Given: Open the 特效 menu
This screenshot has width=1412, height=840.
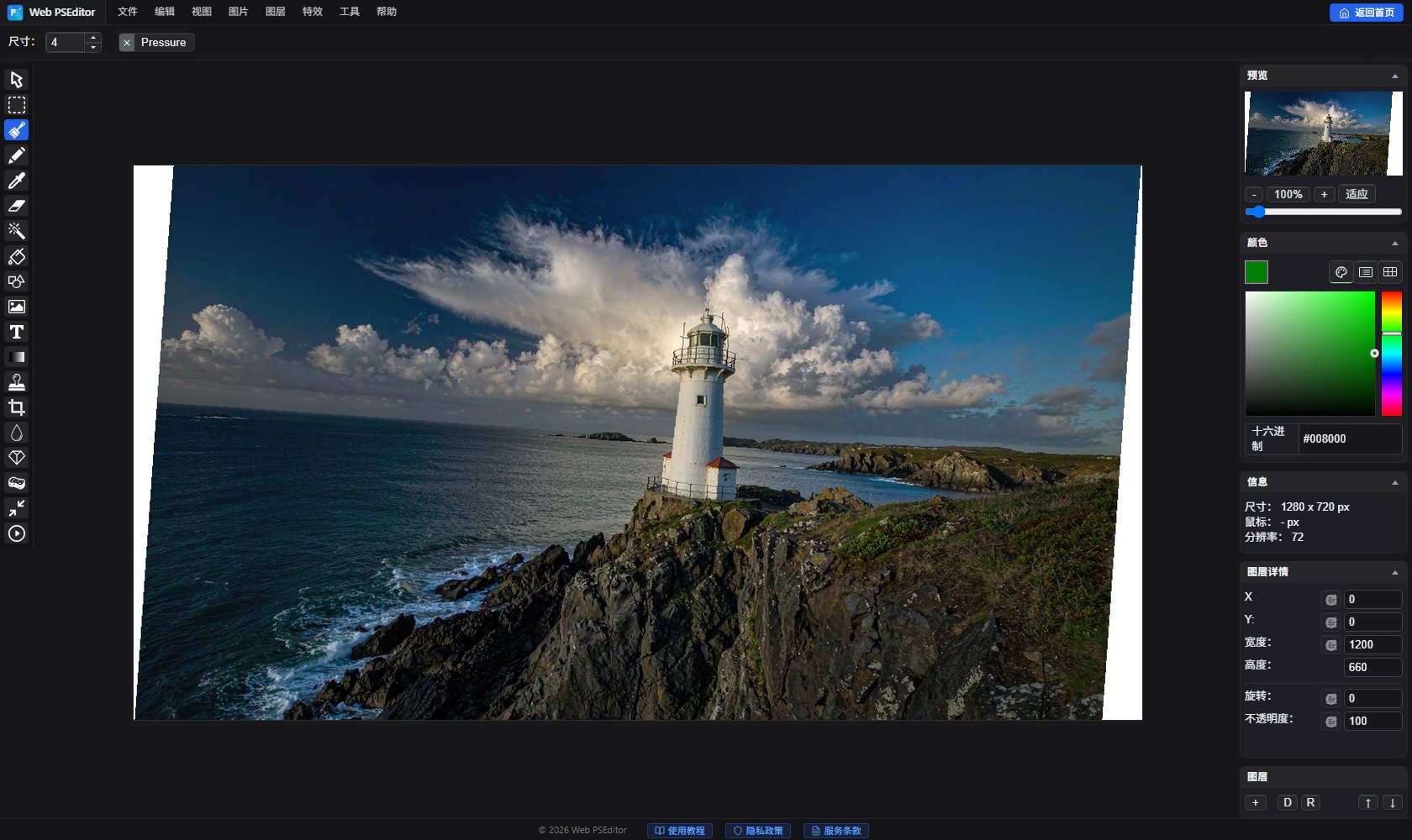Looking at the screenshot, I should pyautogui.click(x=313, y=12).
